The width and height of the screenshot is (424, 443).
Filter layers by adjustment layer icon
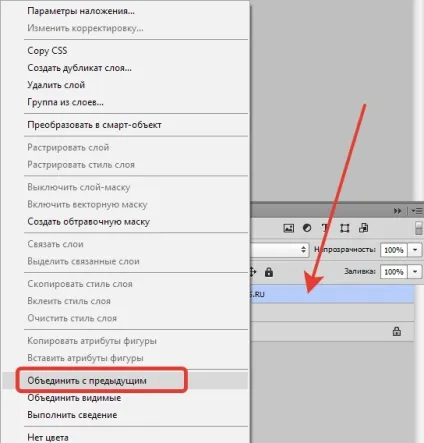pyautogui.click(x=307, y=228)
